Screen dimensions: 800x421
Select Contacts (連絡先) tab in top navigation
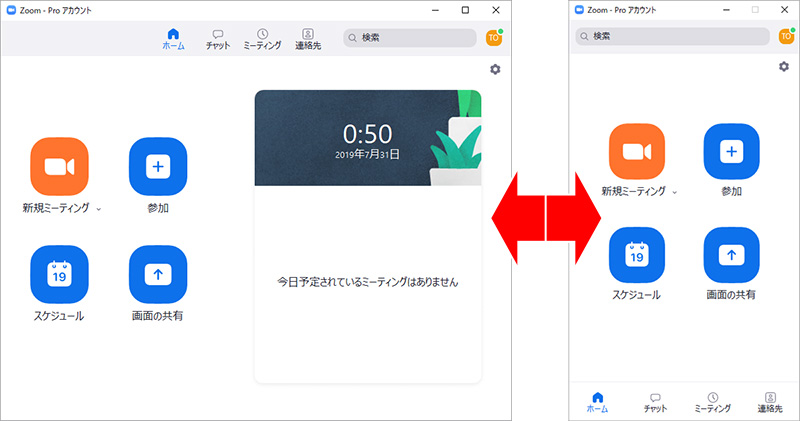point(308,39)
